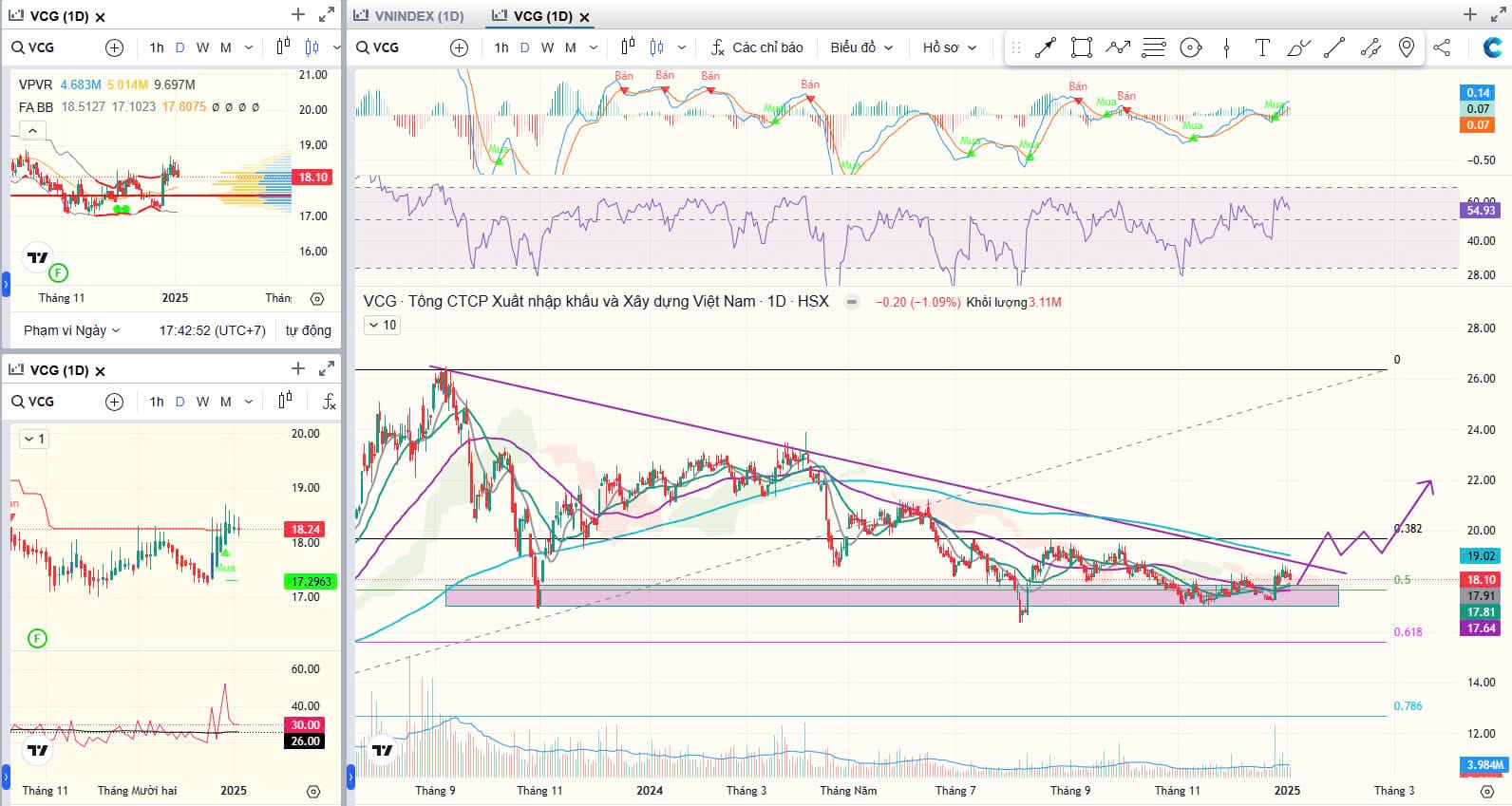Switch to the VNINDEX (1D) tab
Screen dimensions: 1512x806
tap(409, 16)
